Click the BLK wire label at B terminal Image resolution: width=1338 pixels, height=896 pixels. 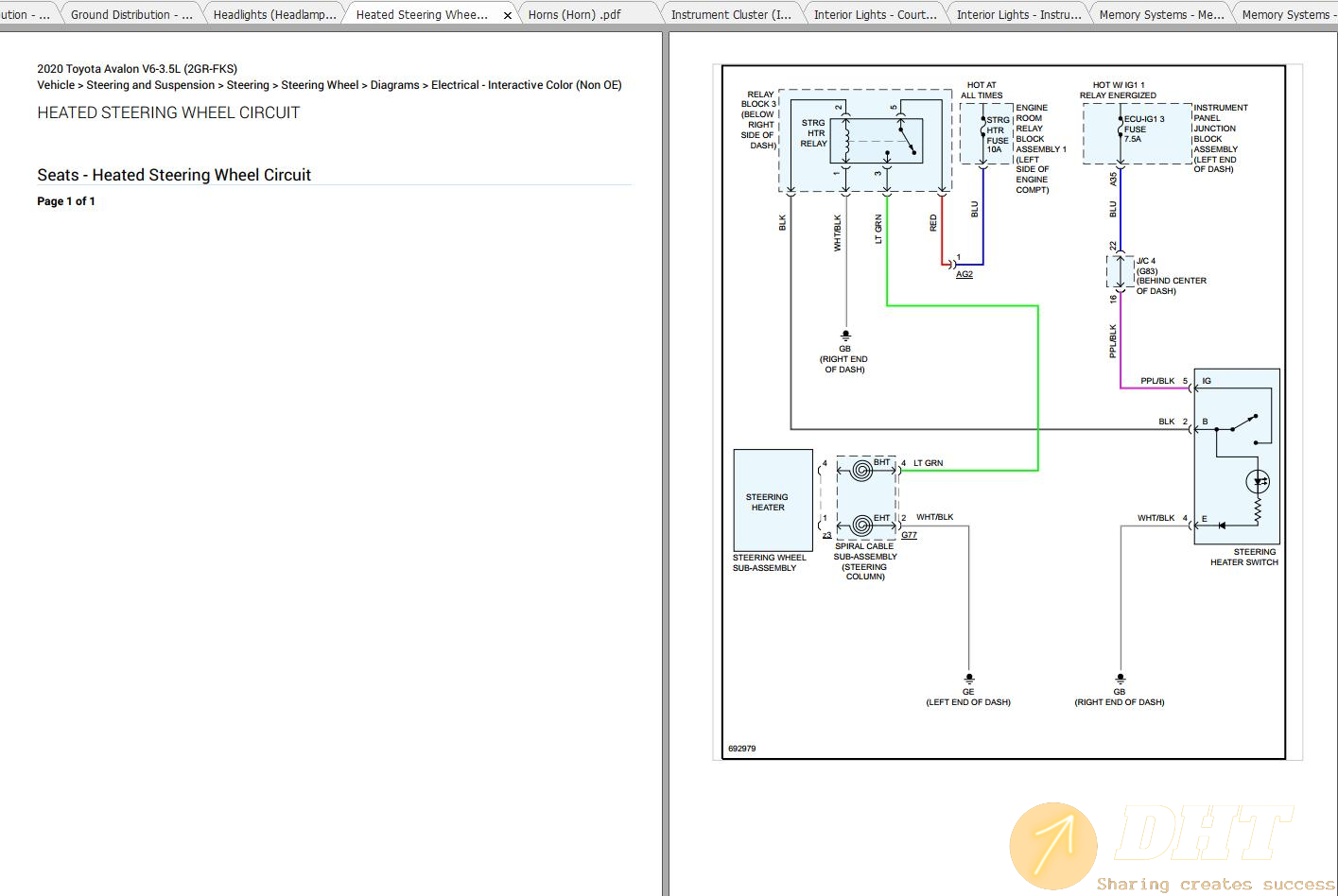(x=1167, y=422)
